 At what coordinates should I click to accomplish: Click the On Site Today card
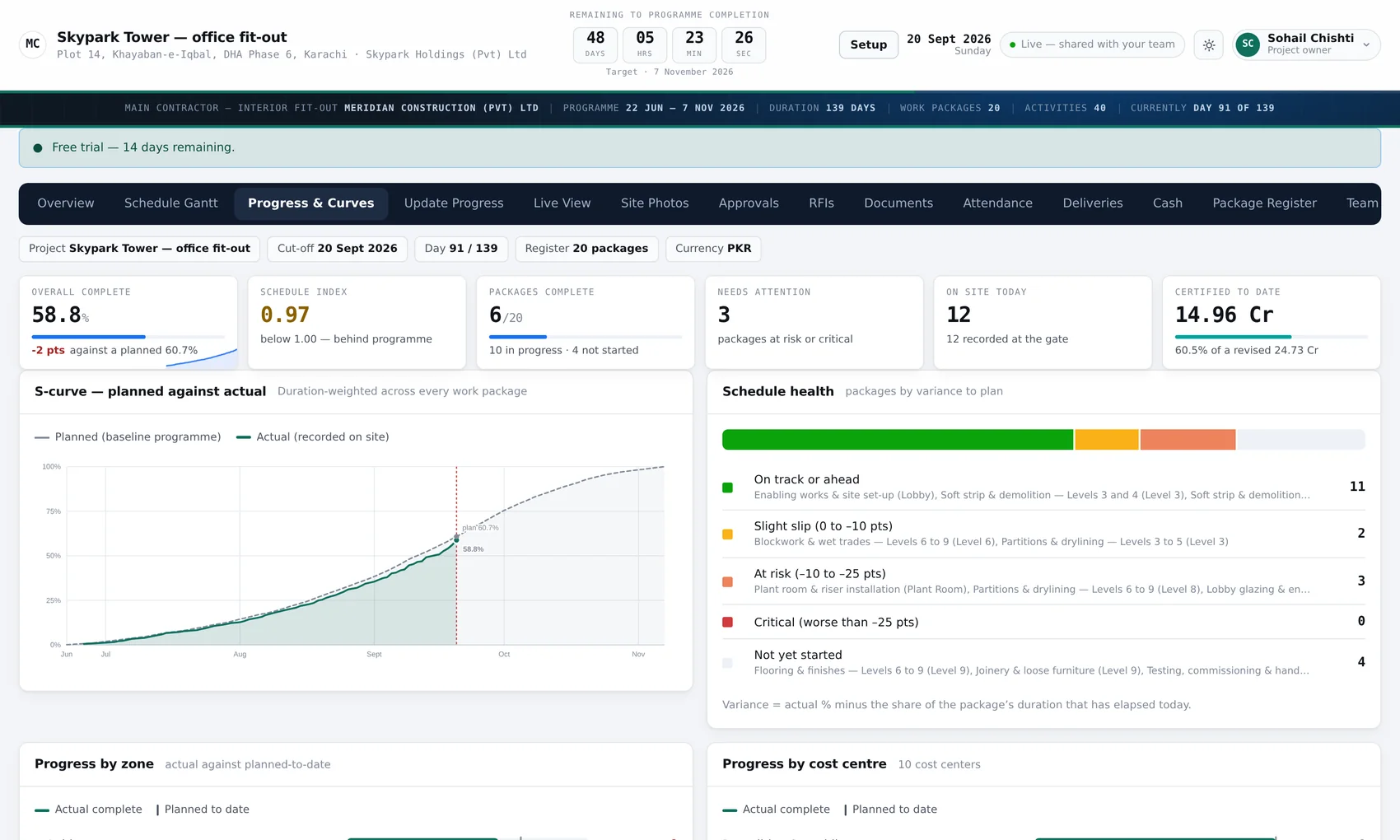point(1043,323)
